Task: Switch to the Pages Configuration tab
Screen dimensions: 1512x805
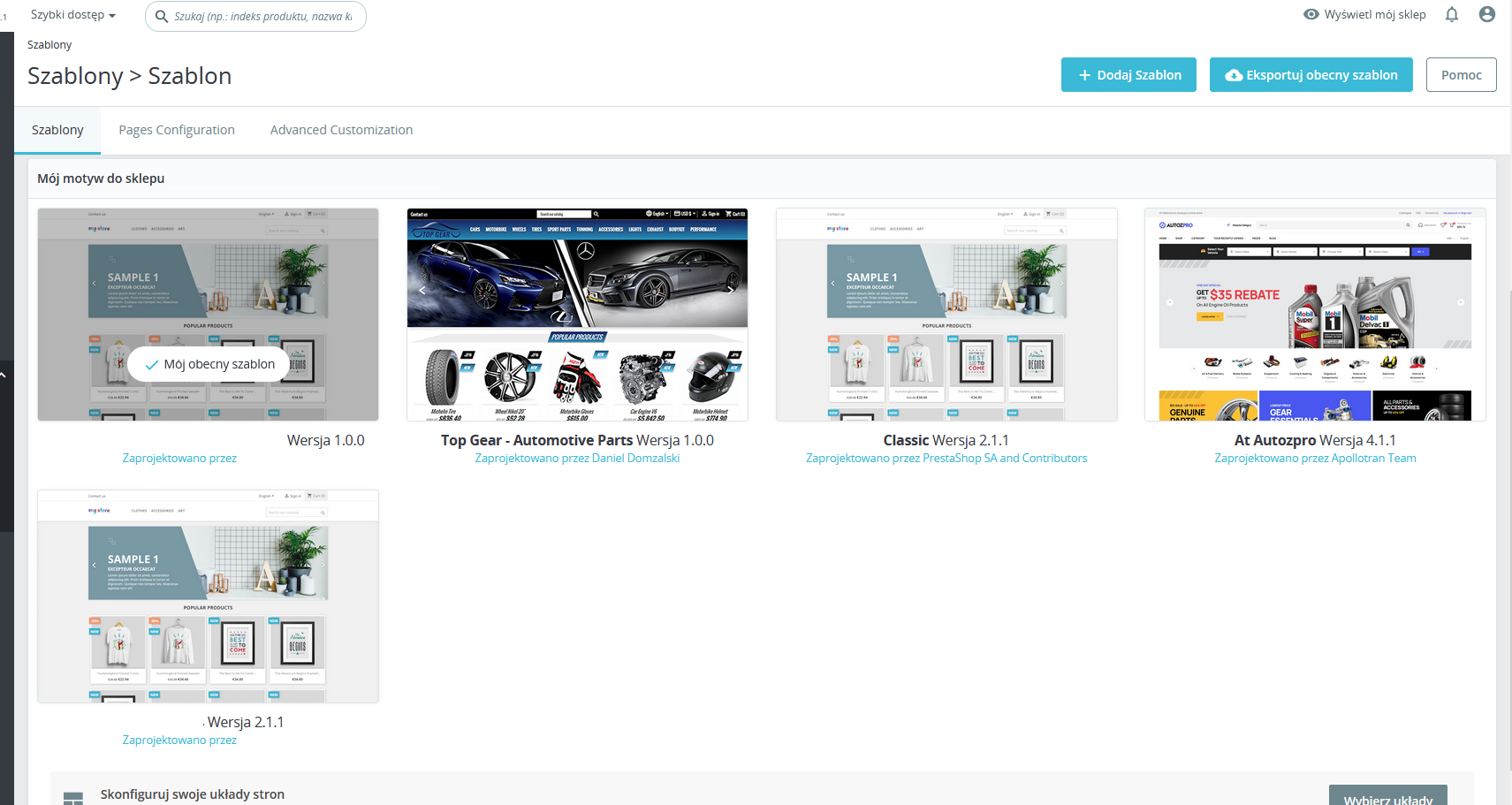Action: [177, 130]
